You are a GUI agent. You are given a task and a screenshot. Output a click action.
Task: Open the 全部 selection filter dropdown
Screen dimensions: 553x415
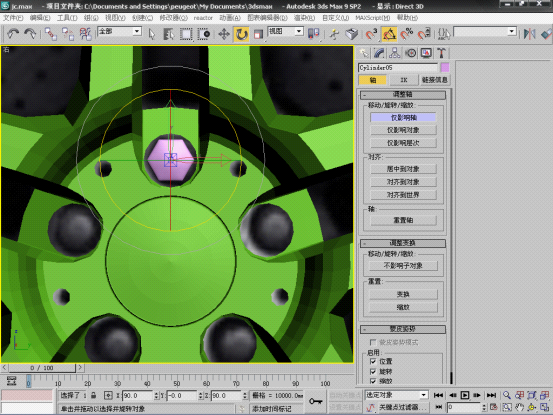point(119,31)
